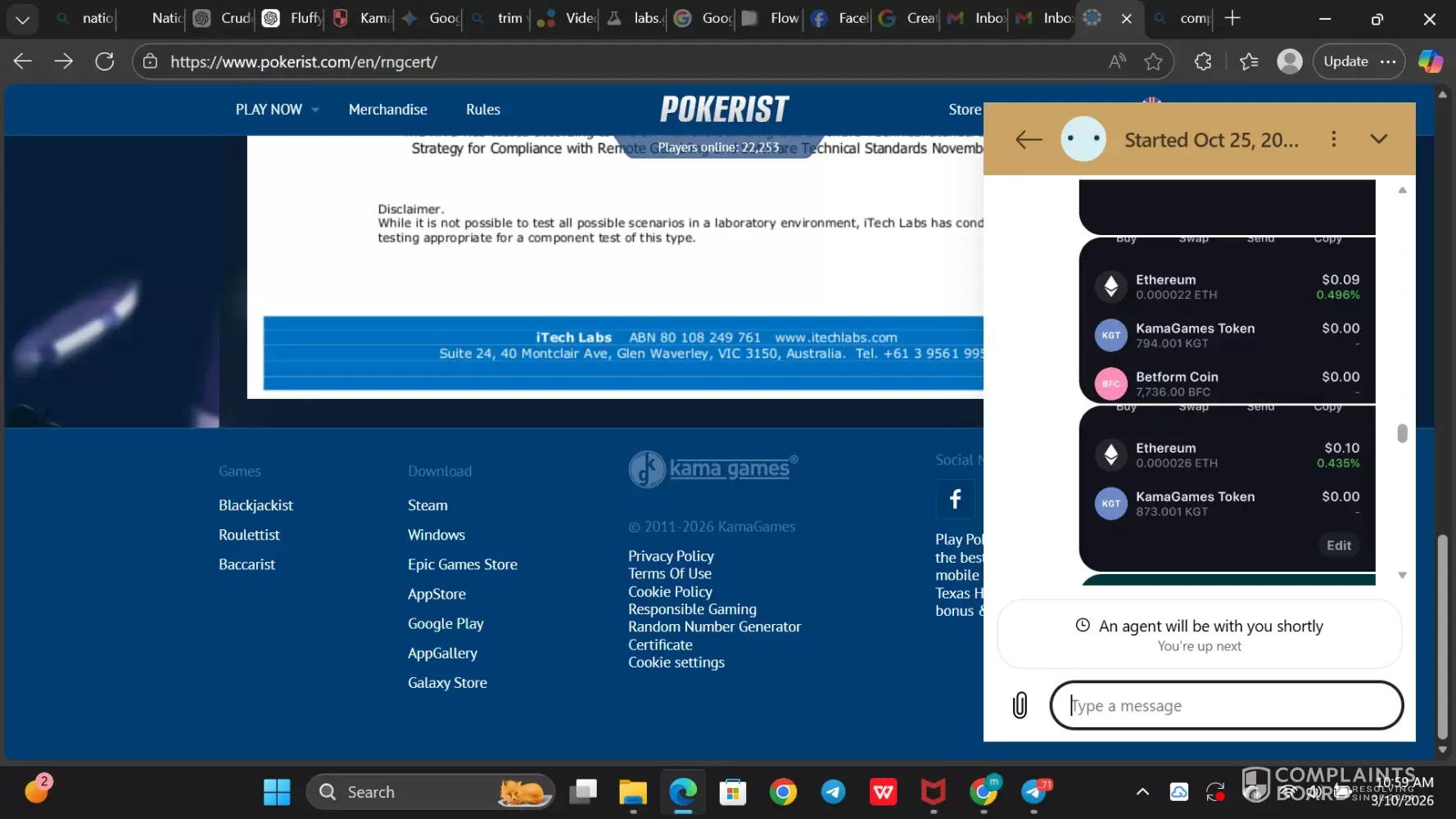Click the Pokerist logo

724,110
